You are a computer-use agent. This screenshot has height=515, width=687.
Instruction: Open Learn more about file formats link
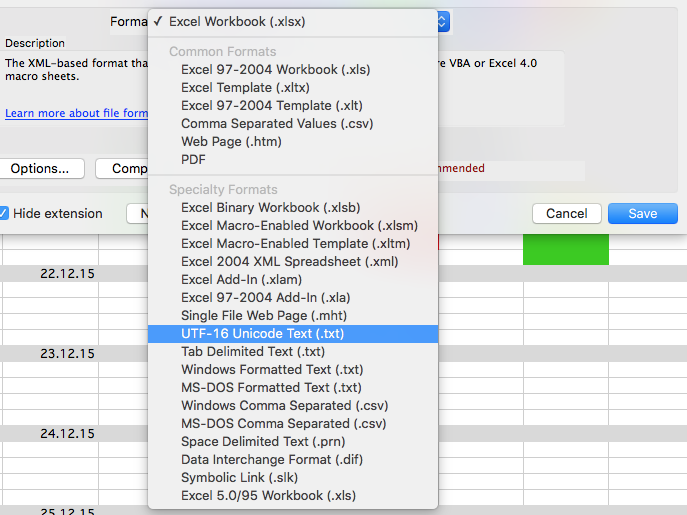76,113
